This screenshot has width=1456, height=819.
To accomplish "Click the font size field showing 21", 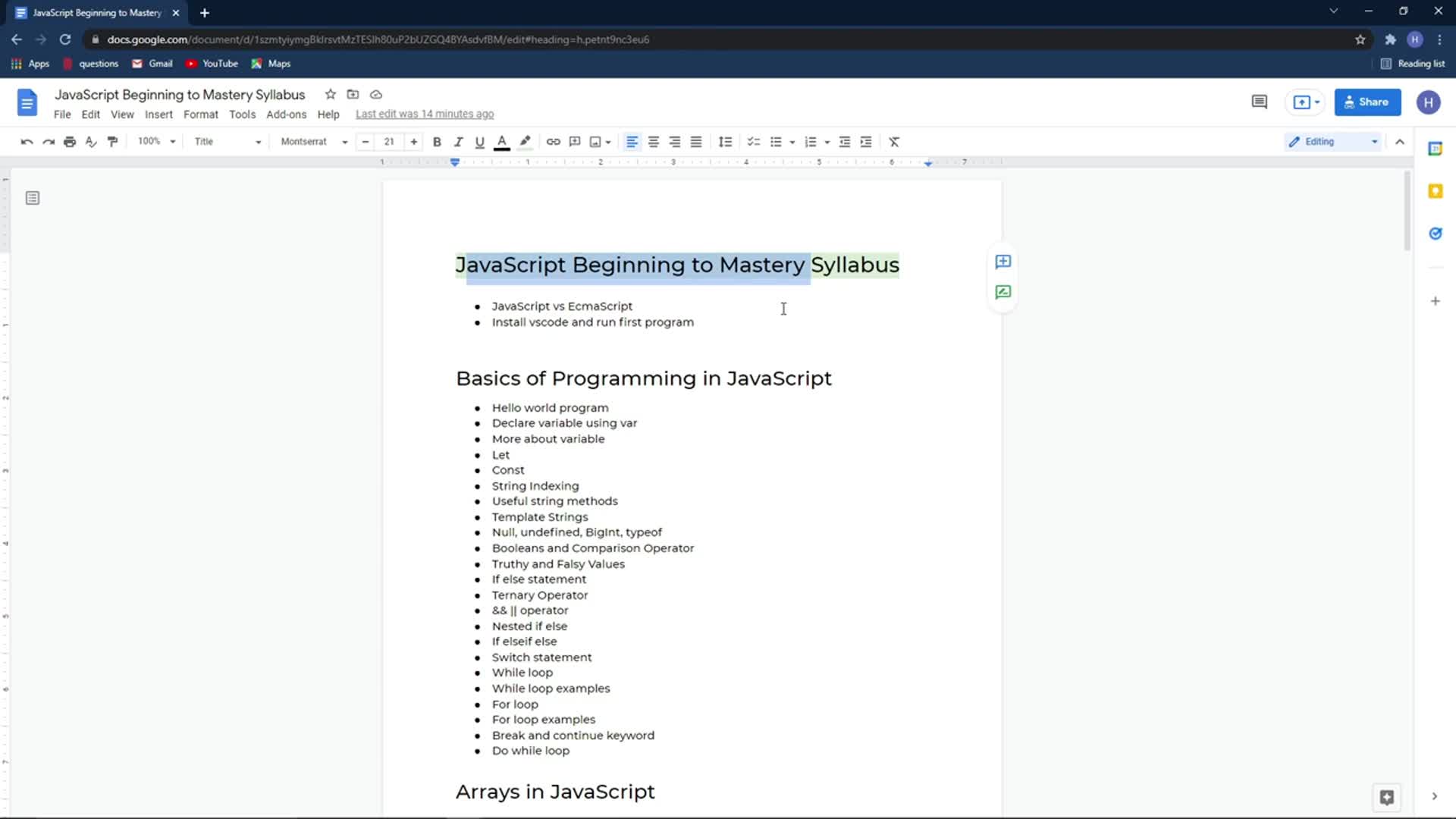I will [389, 142].
